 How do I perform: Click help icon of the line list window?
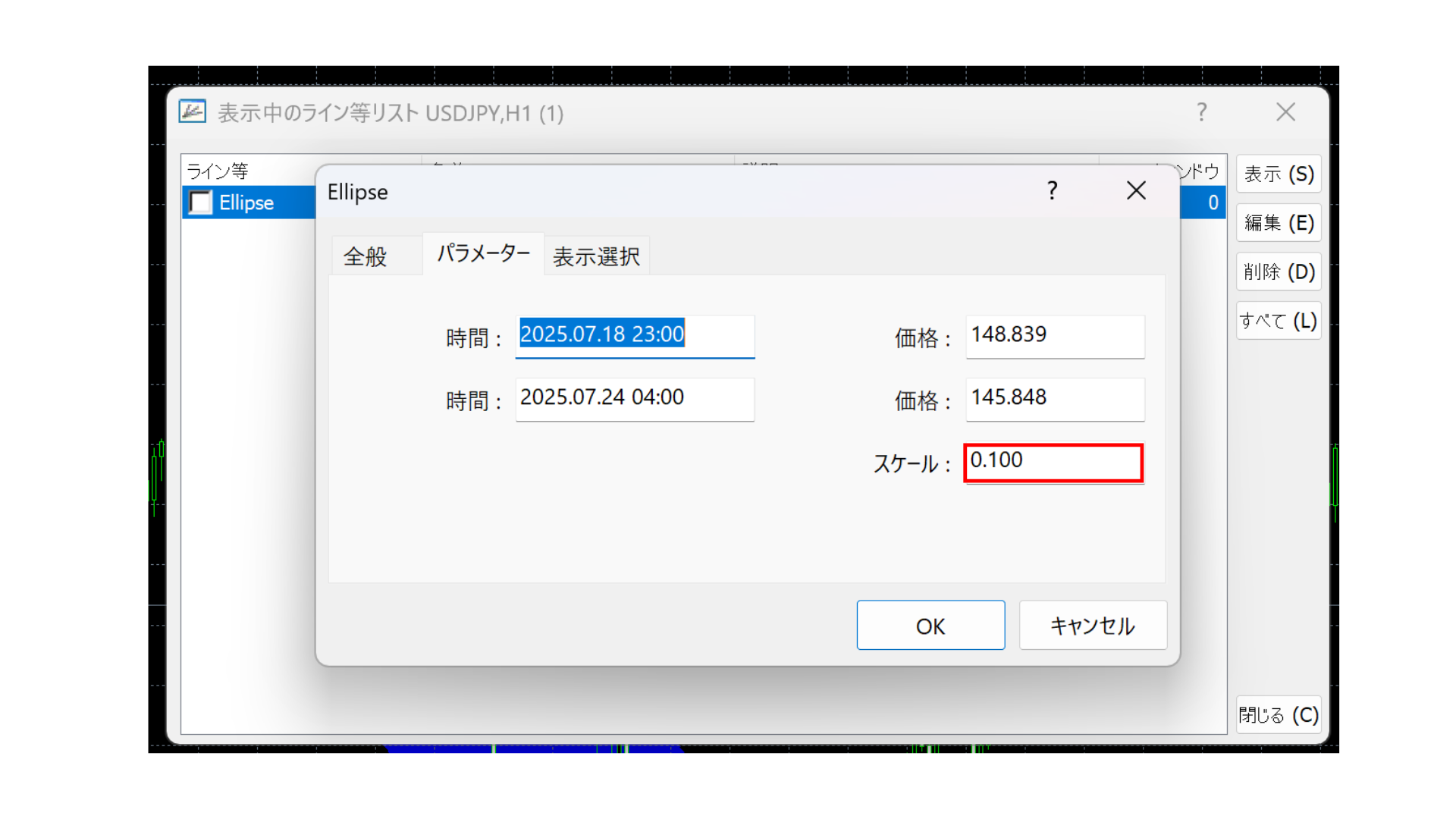point(1202,112)
